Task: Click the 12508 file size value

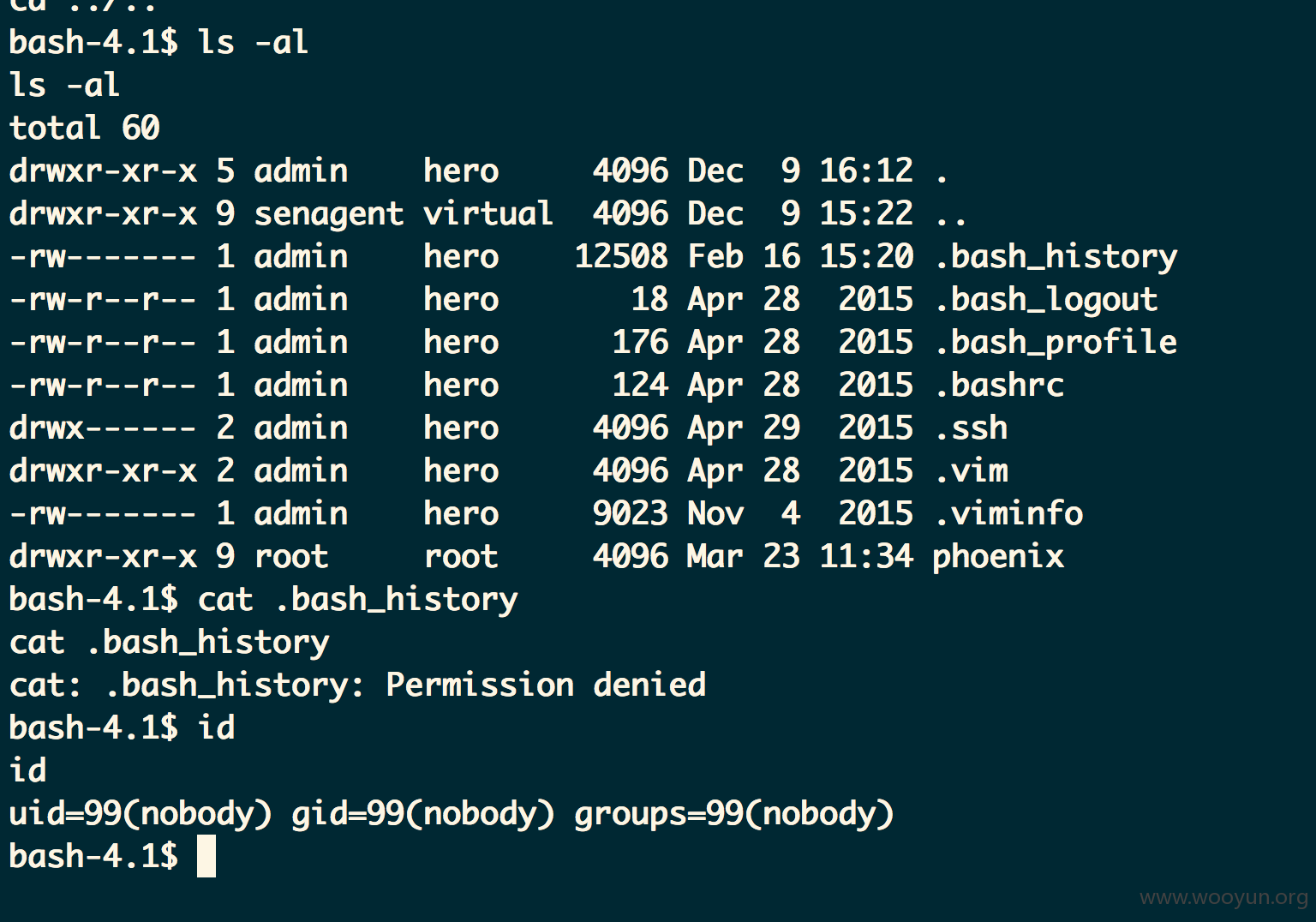Action: pyautogui.click(x=621, y=256)
